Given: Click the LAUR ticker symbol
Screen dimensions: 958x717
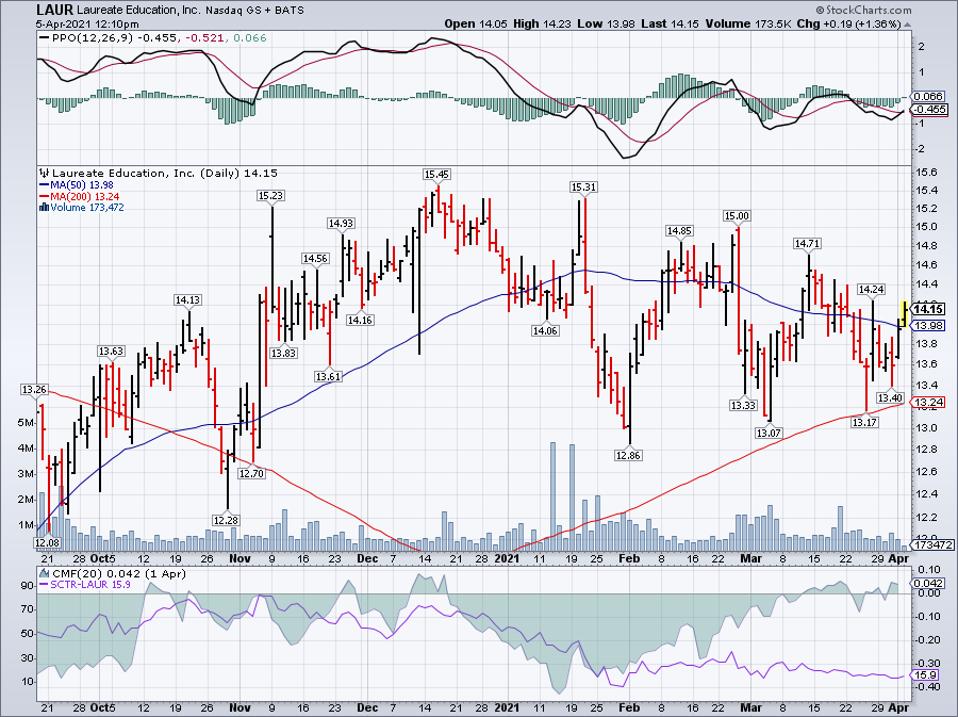Looking at the screenshot, I should 54,10.
